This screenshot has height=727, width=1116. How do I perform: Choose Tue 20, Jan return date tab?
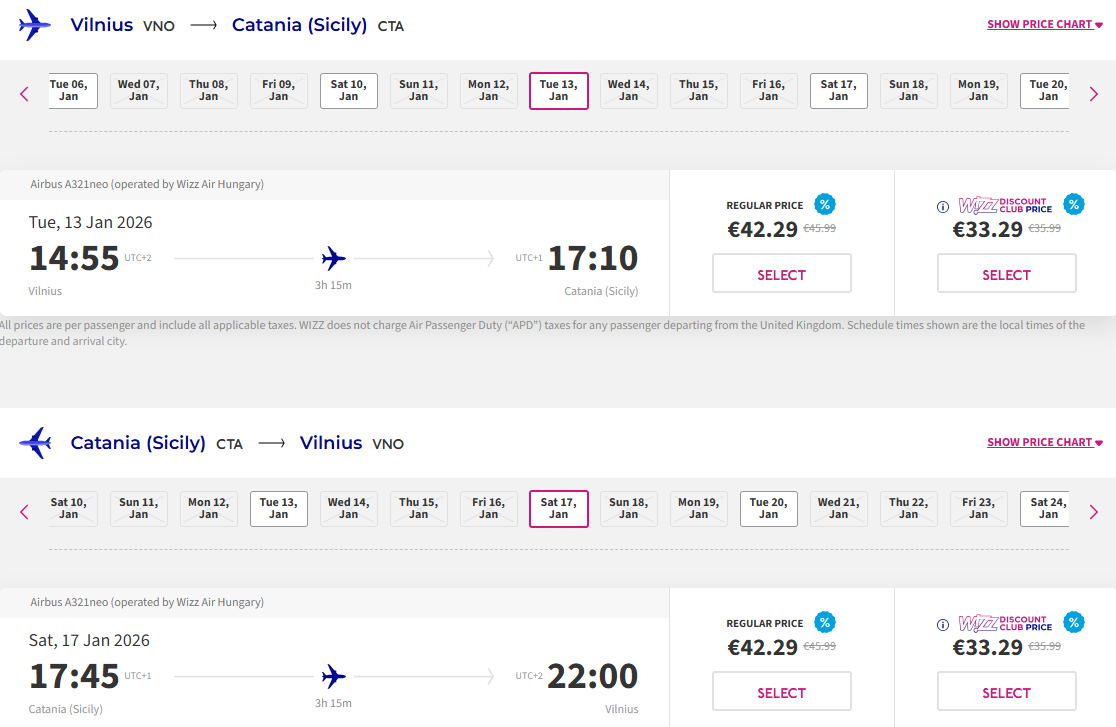point(769,509)
